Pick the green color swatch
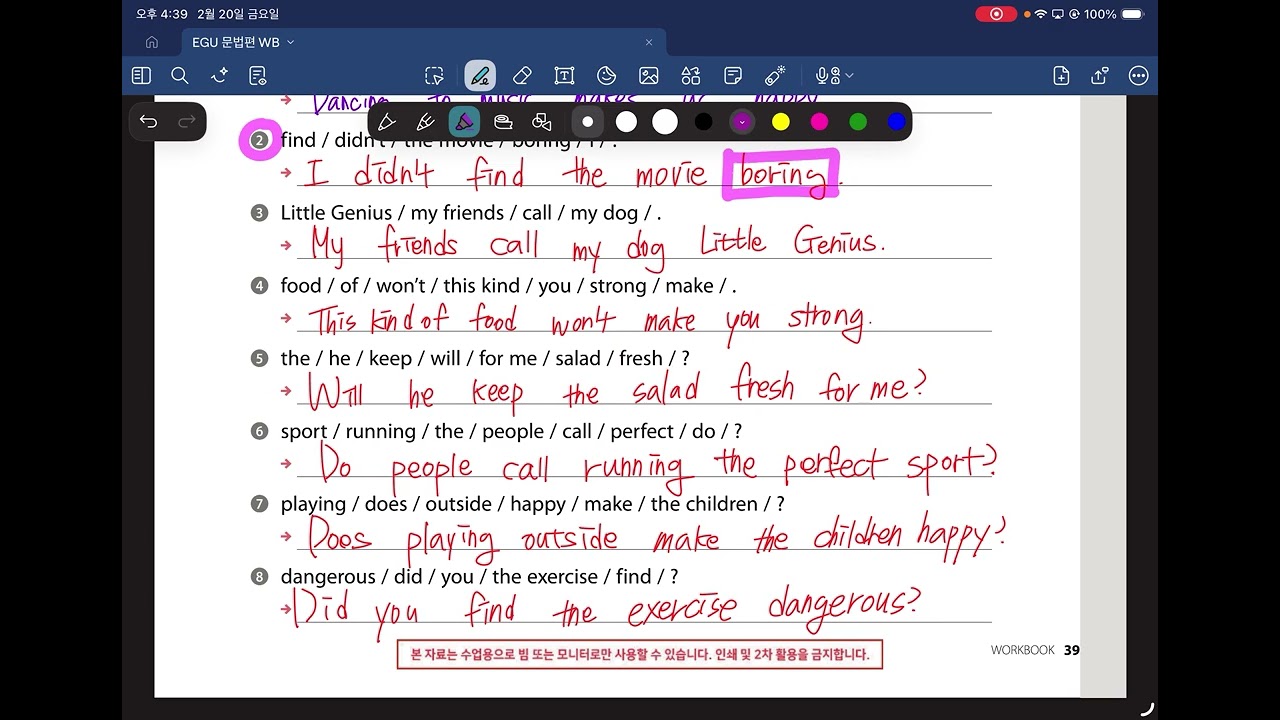The height and width of the screenshot is (720, 1280). (x=858, y=122)
